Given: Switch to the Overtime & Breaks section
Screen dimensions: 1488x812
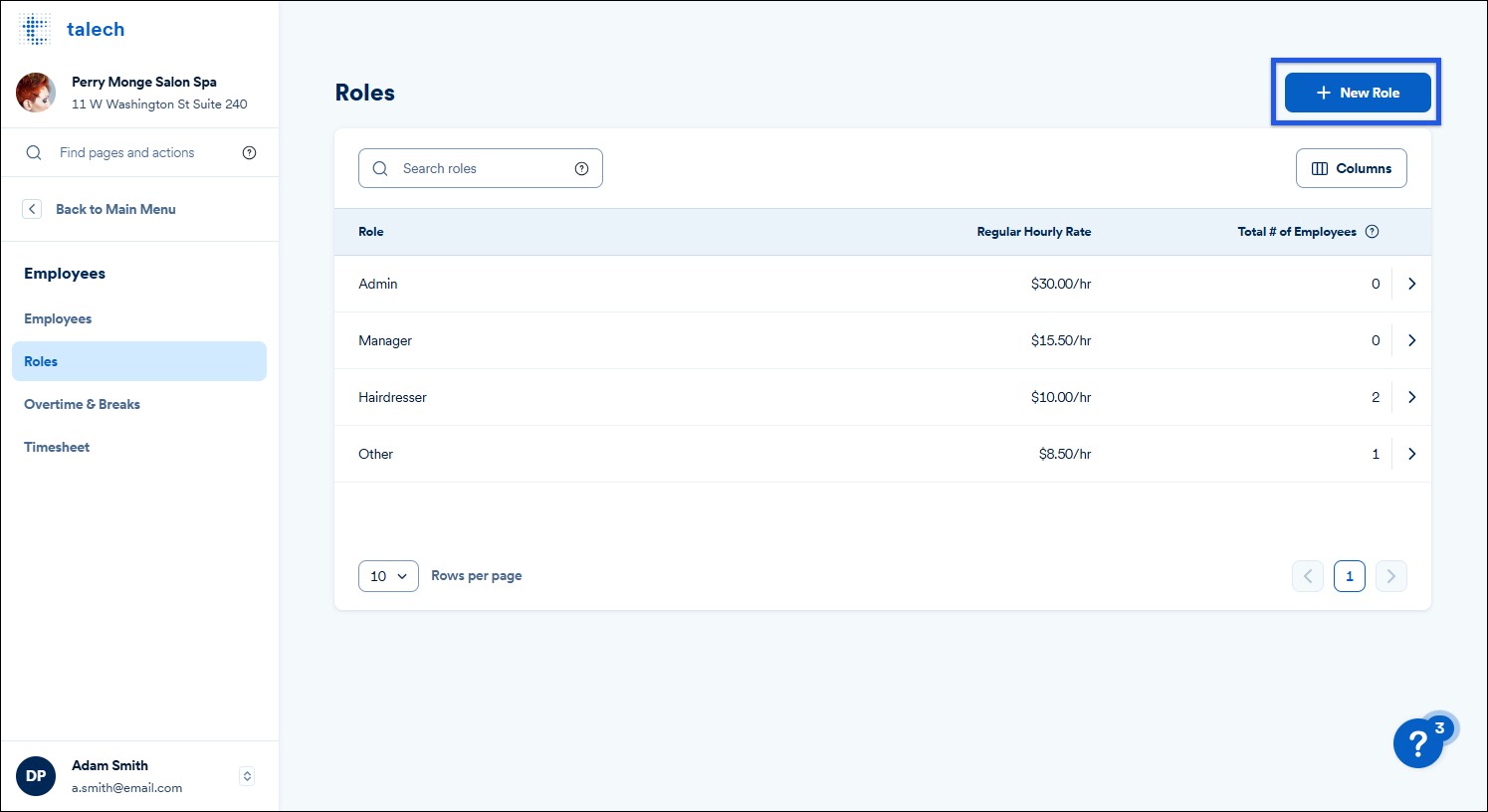Looking at the screenshot, I should [x=82, y=404].
